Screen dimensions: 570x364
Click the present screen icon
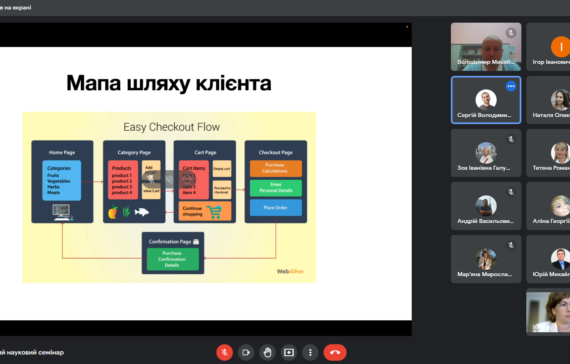[x=289, y=352]
